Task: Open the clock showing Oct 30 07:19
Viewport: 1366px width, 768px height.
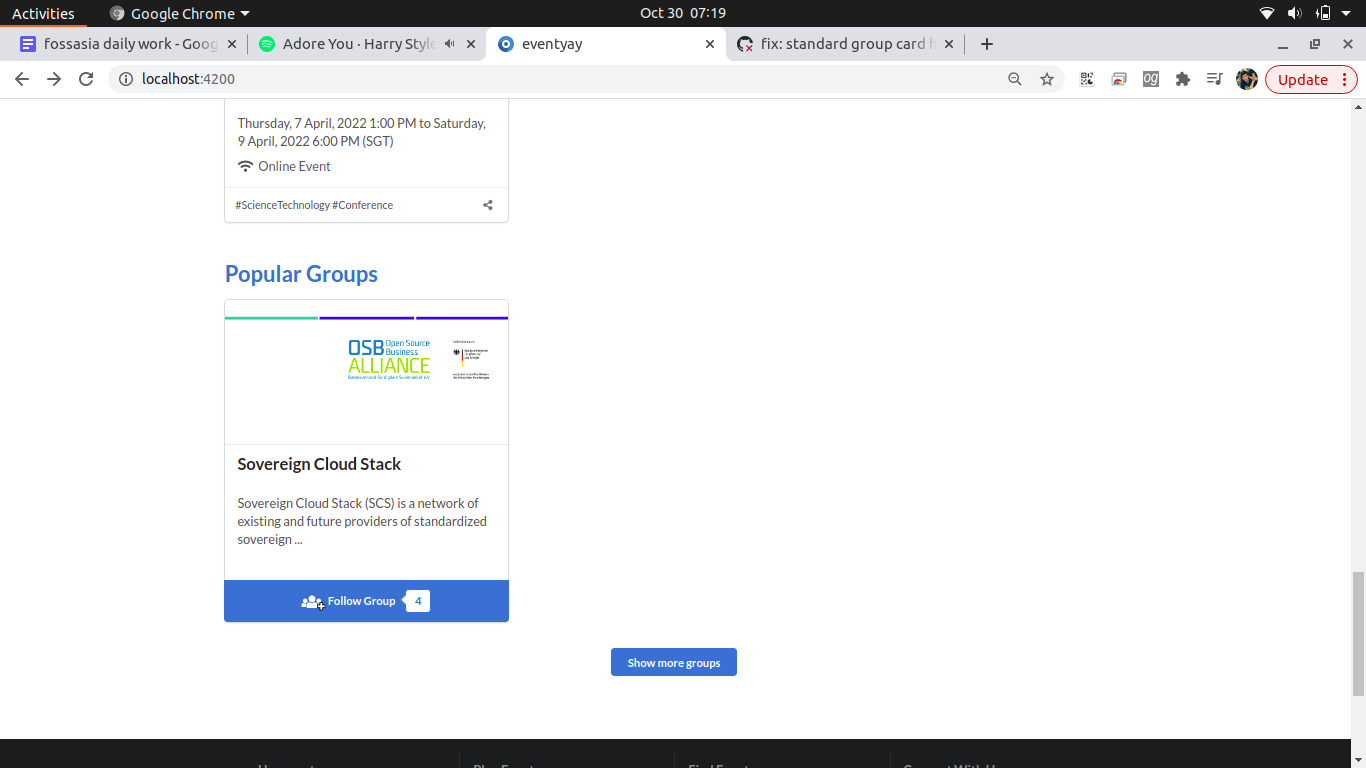Action: [x=683, y=13]
